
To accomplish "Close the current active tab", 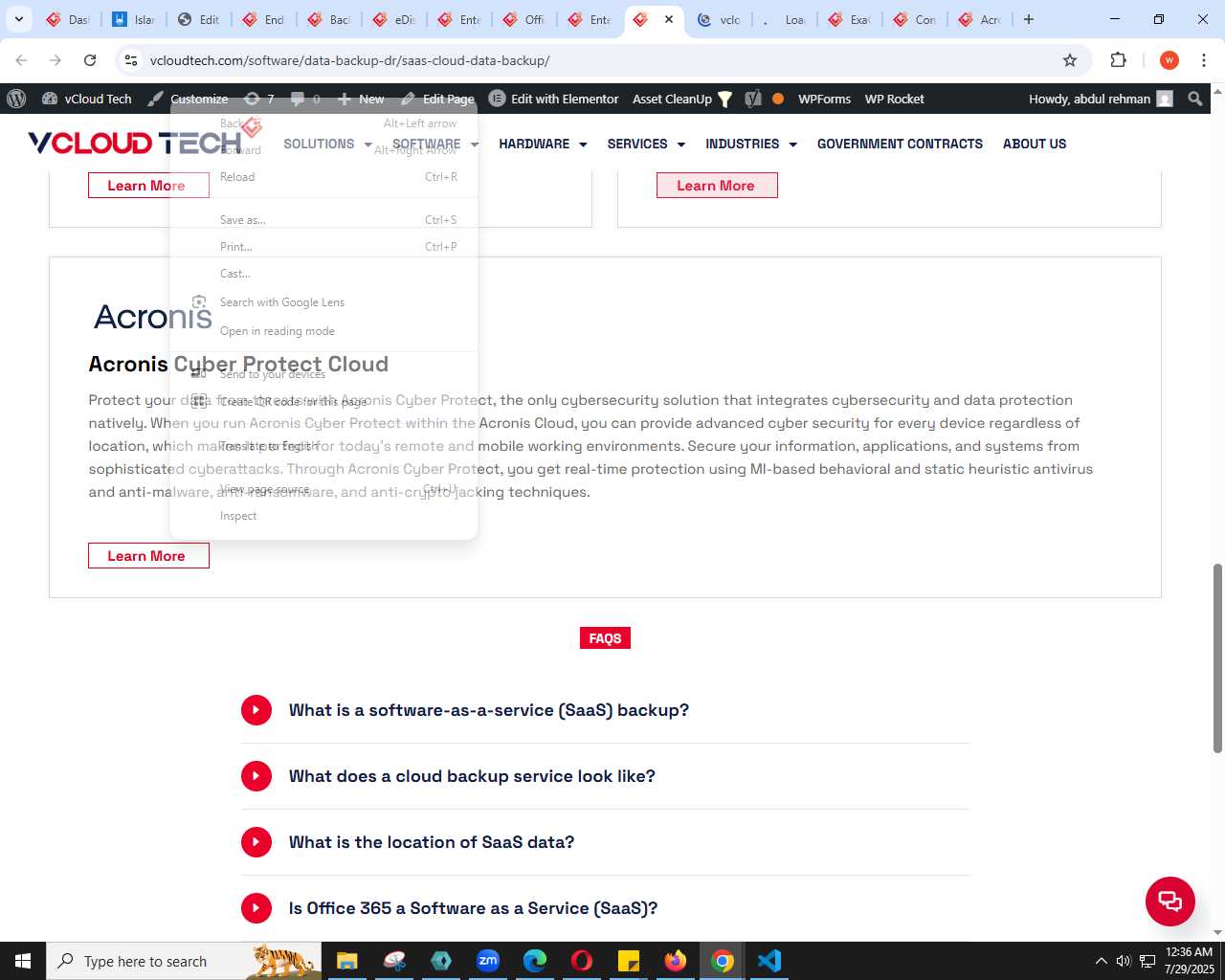I will [669, 19].
